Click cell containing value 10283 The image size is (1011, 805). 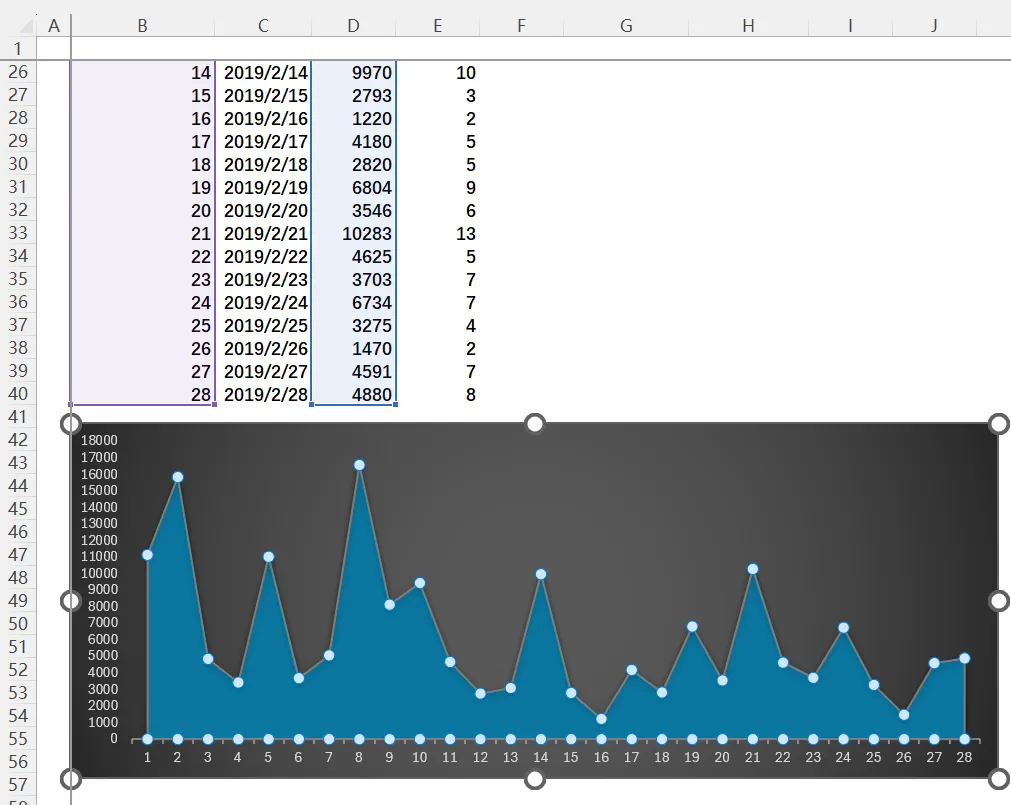(353, 233)
